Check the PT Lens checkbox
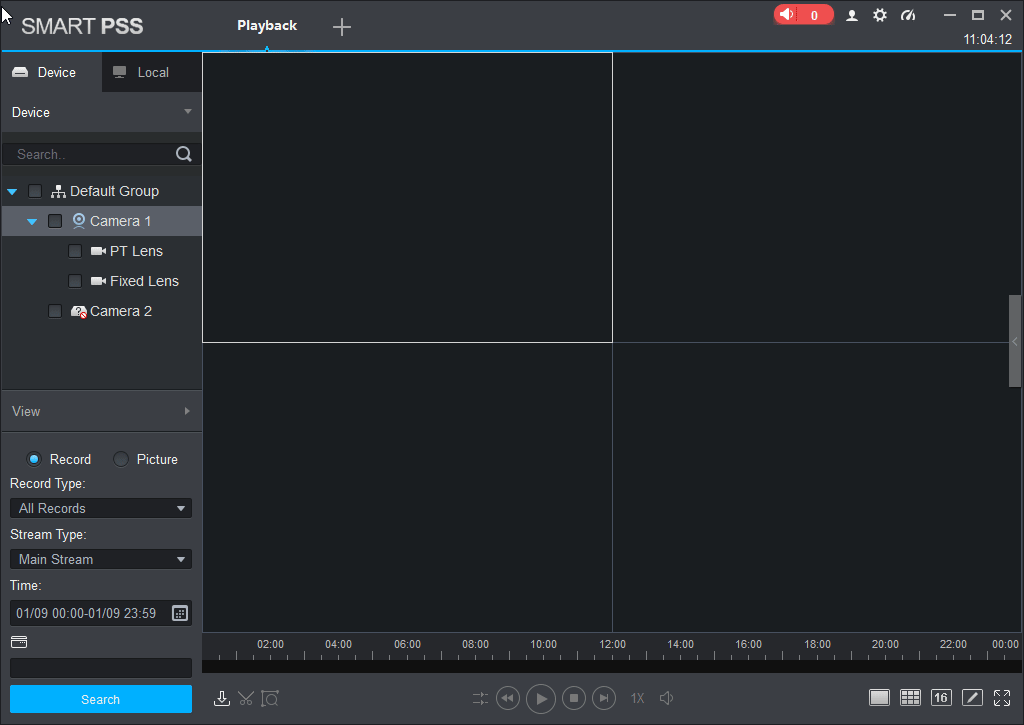Viewport: 1024px width, 725px height. pyautogui.click(x=75, y=251)
